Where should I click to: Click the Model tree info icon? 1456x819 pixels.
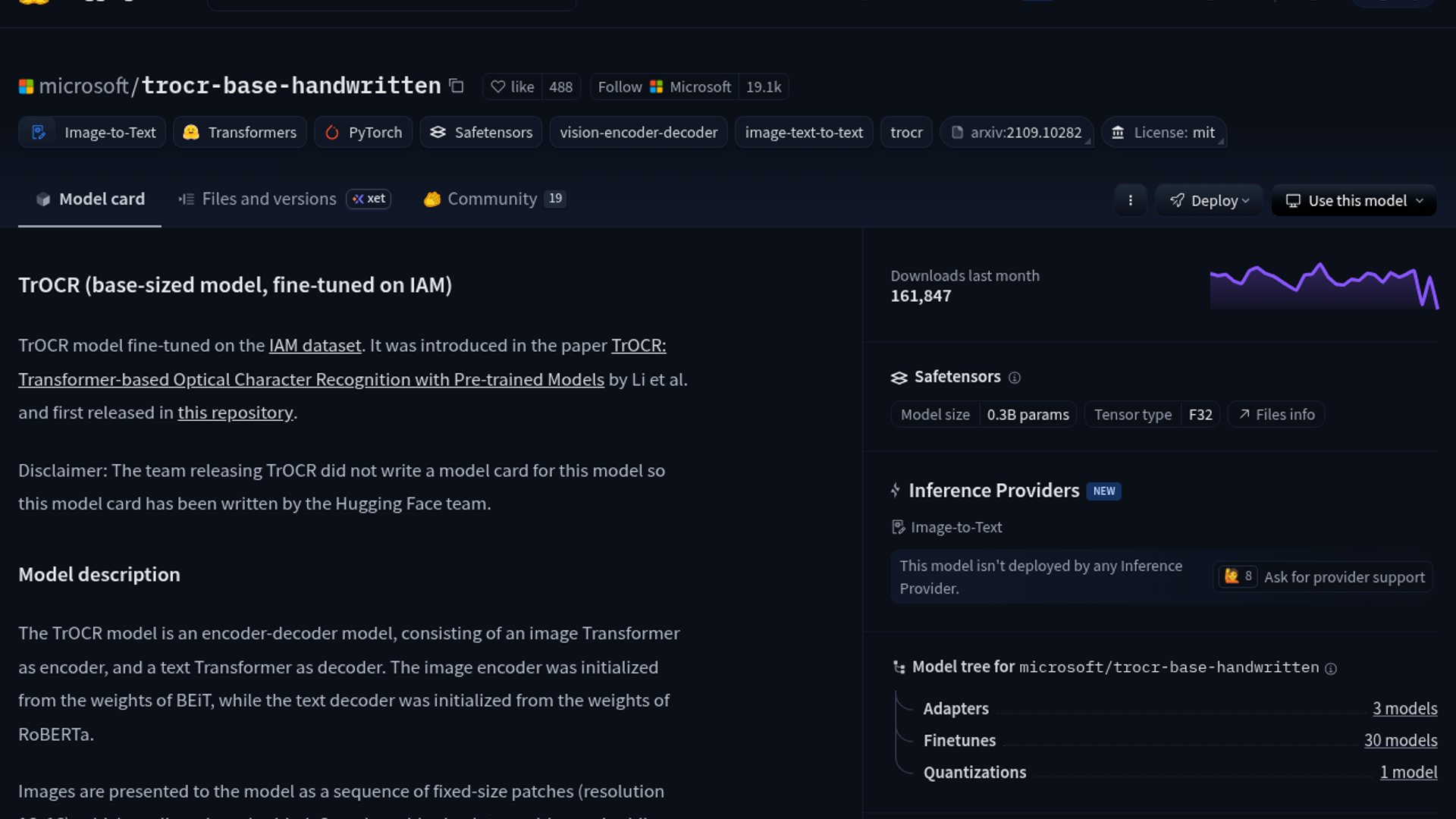(1331, 668)
